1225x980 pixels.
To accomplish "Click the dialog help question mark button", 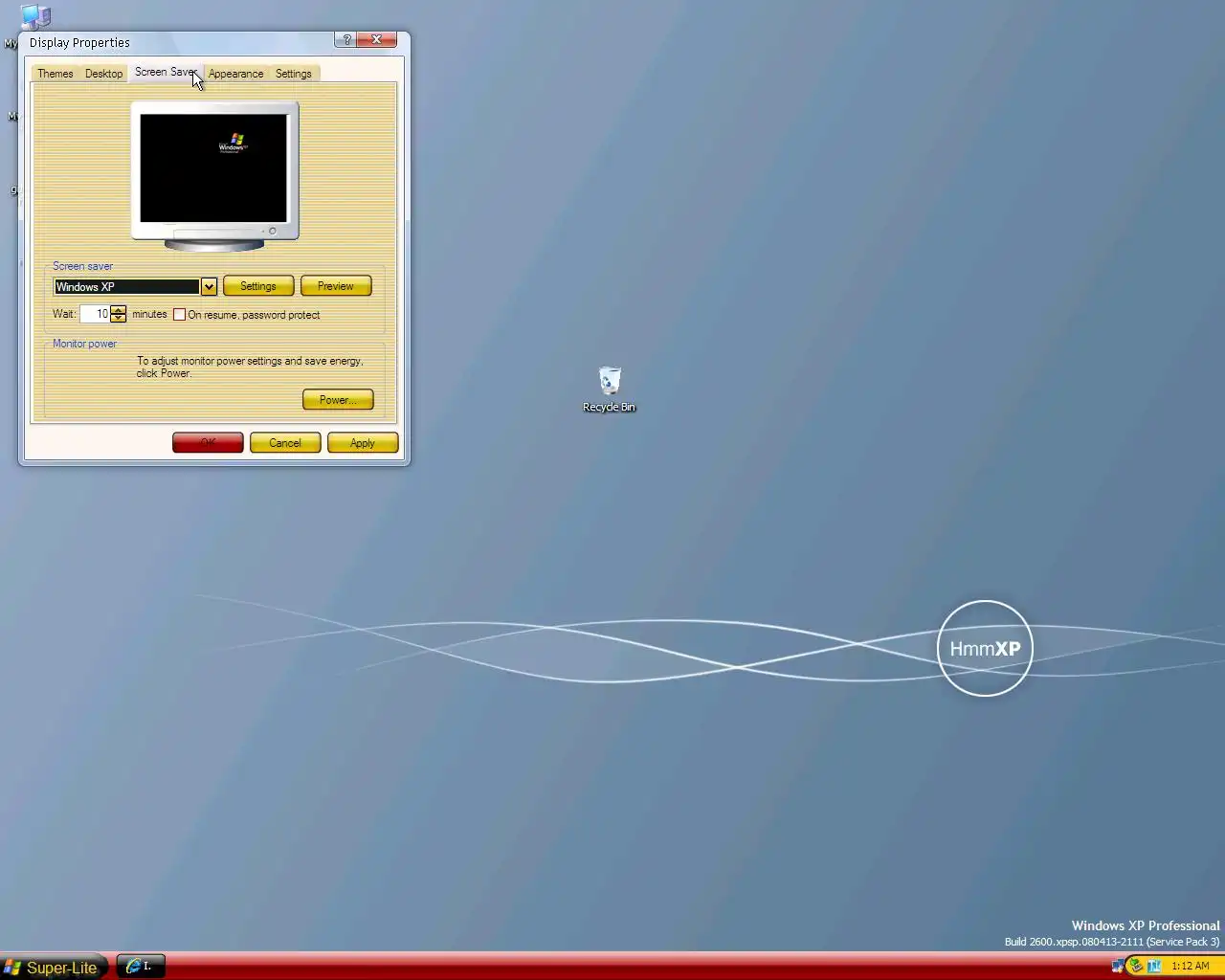I will pyautogui.click(x=346, y=39).
